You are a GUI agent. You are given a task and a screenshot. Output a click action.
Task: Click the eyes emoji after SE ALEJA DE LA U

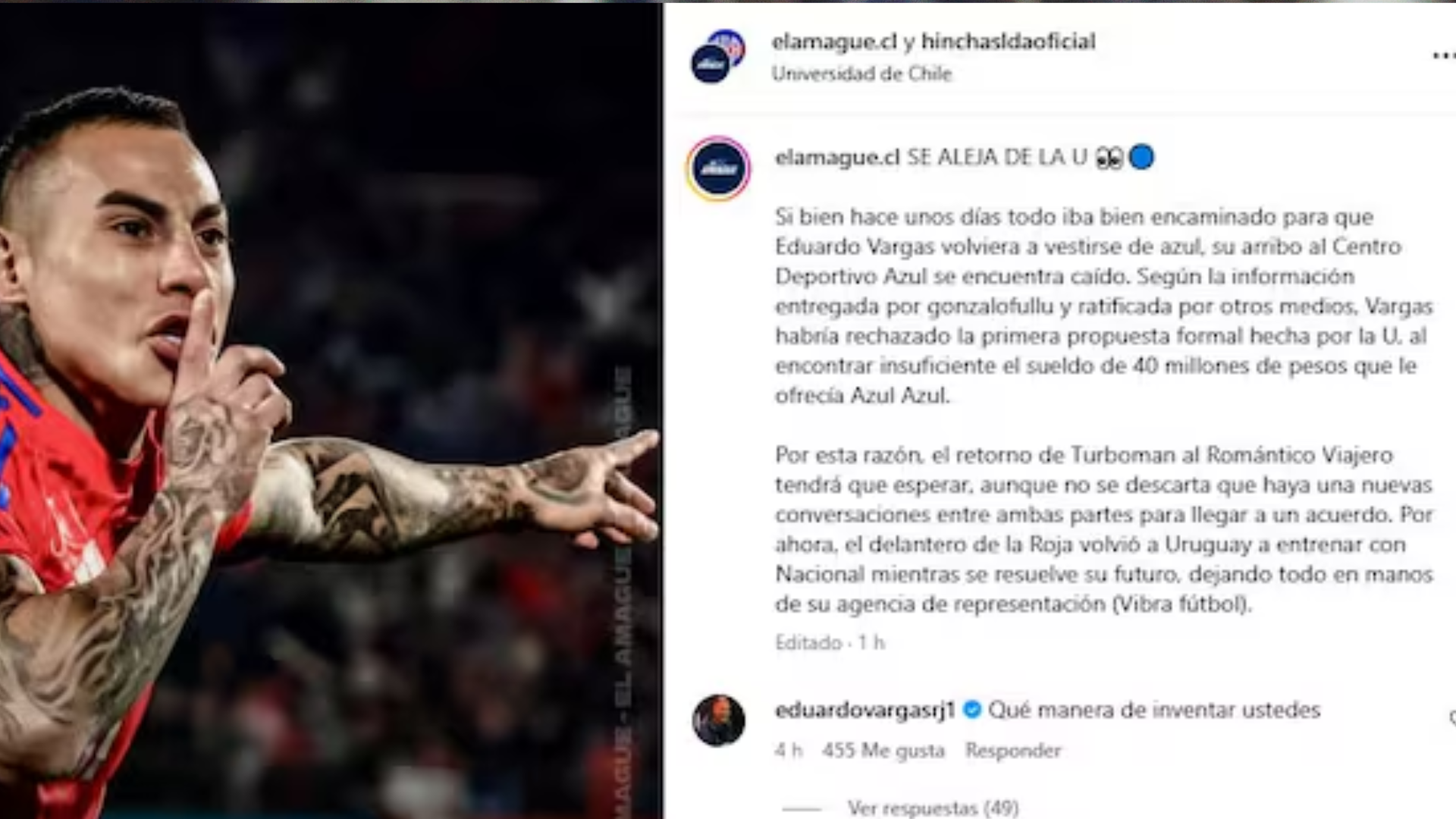tap(1109, 158)
